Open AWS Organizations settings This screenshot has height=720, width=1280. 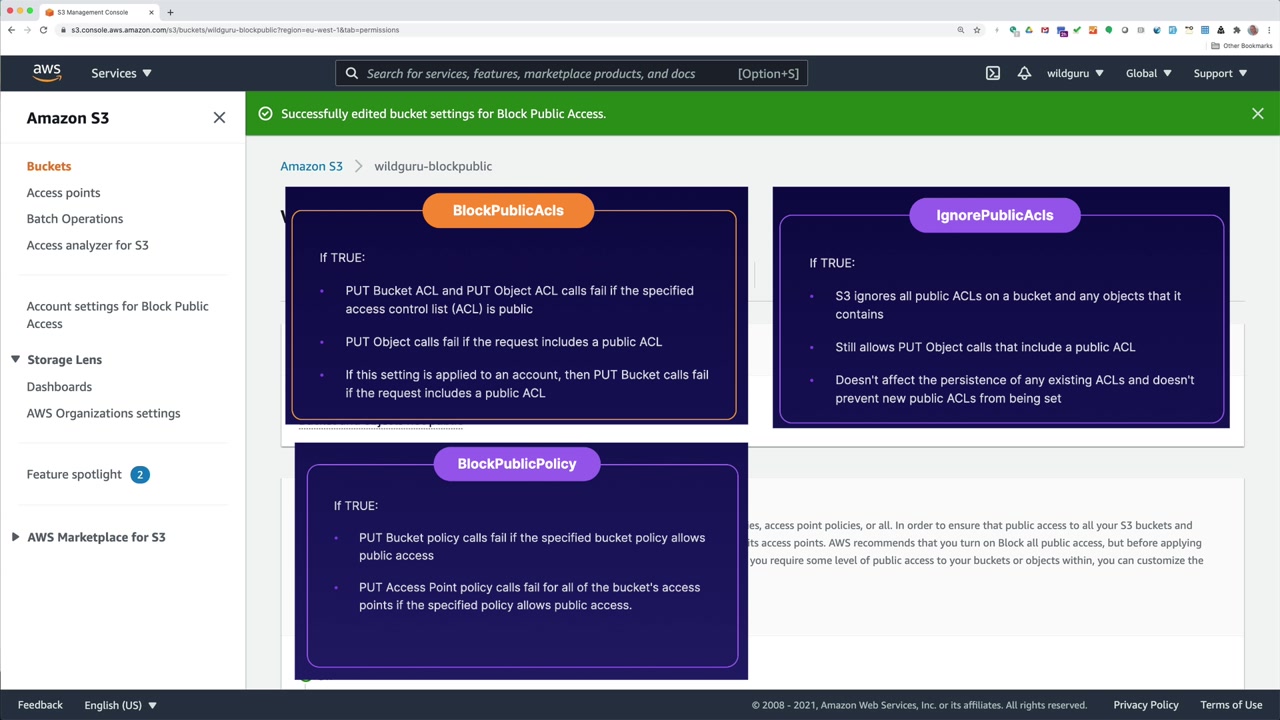(103, 413)
